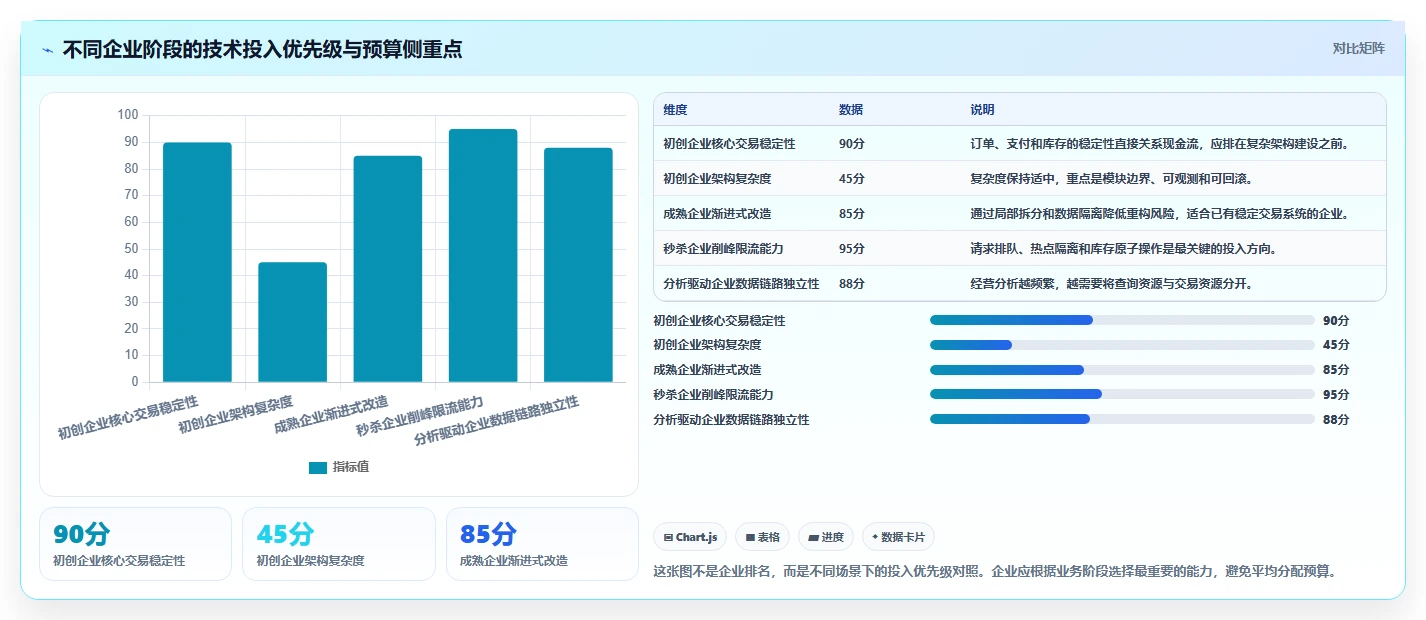
Task: Toggle the 指标值 legend color box
Action: [x=318, y=467]
